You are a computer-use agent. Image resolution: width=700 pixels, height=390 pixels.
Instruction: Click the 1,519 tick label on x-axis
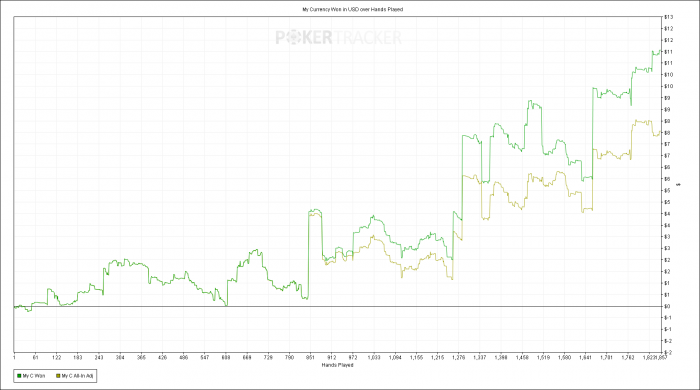pos(543,357)
